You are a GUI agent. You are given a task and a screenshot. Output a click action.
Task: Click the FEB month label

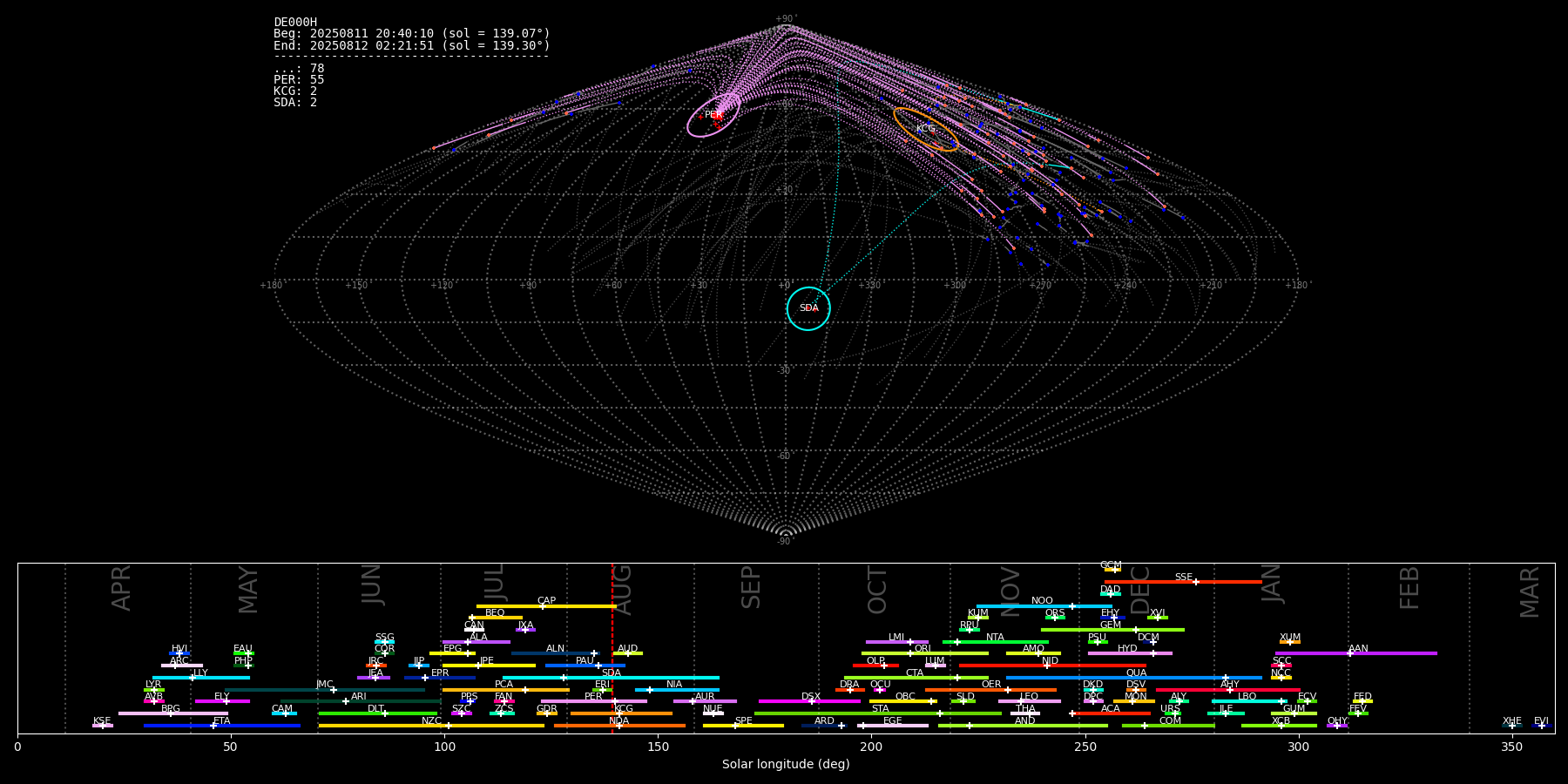tap(1409, 587)
